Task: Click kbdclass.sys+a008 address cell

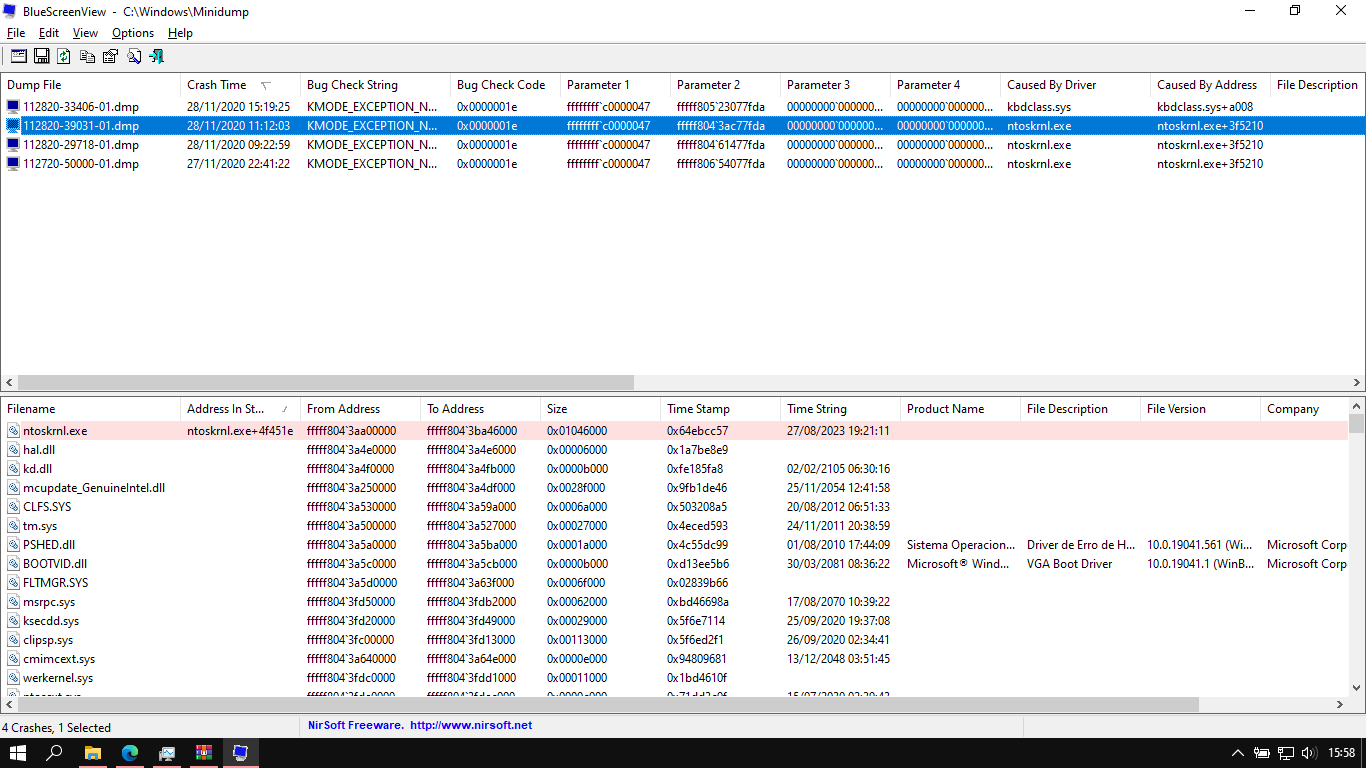Action: click(x=1205, y=106)
